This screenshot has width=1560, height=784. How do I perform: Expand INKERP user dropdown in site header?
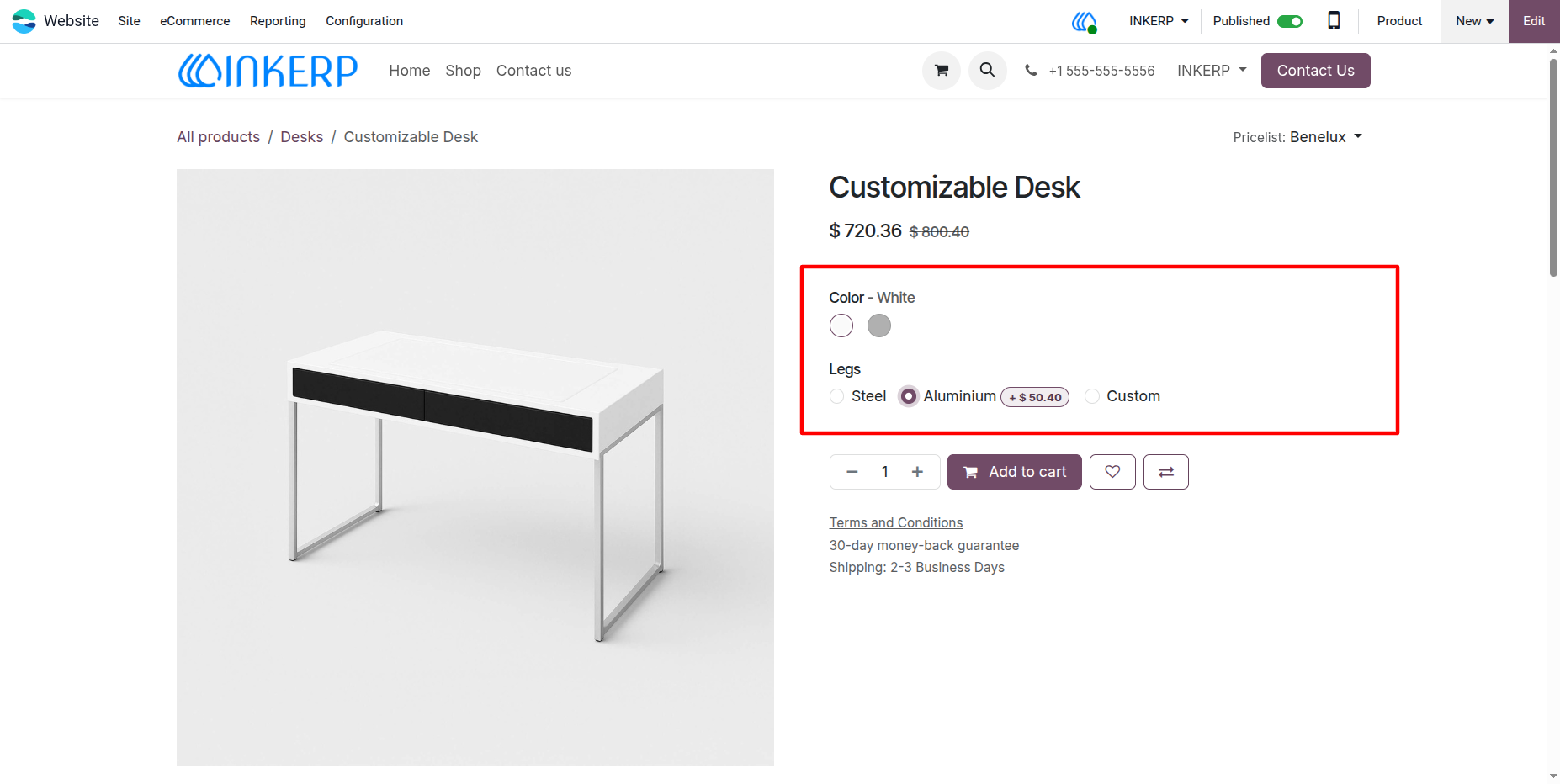(x=1212, y=71)
